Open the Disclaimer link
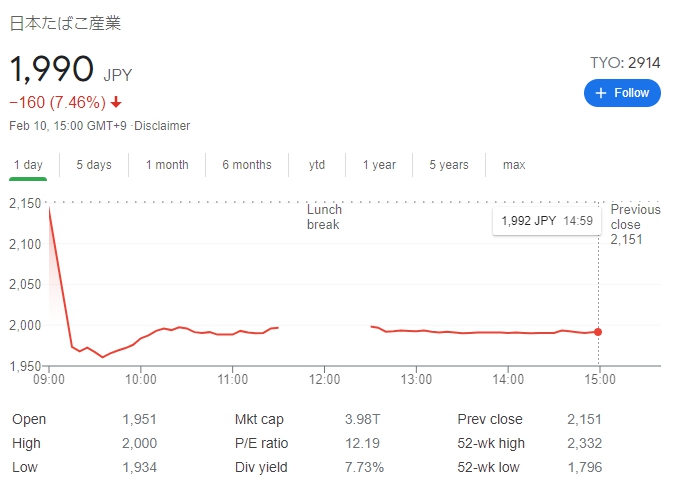Image resolution: width=676 pixels, height=487 pixels. (163, 126)
